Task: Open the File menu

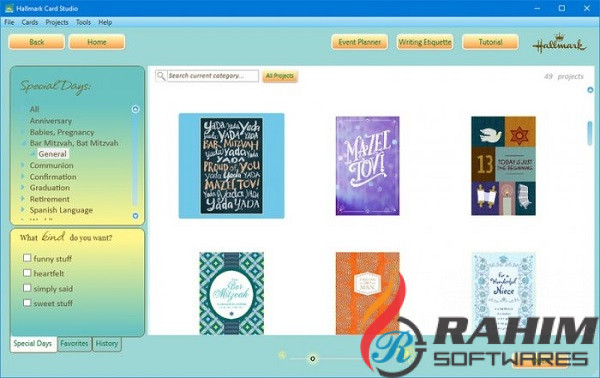Action: pyautogui.click(x=9, y=22)
